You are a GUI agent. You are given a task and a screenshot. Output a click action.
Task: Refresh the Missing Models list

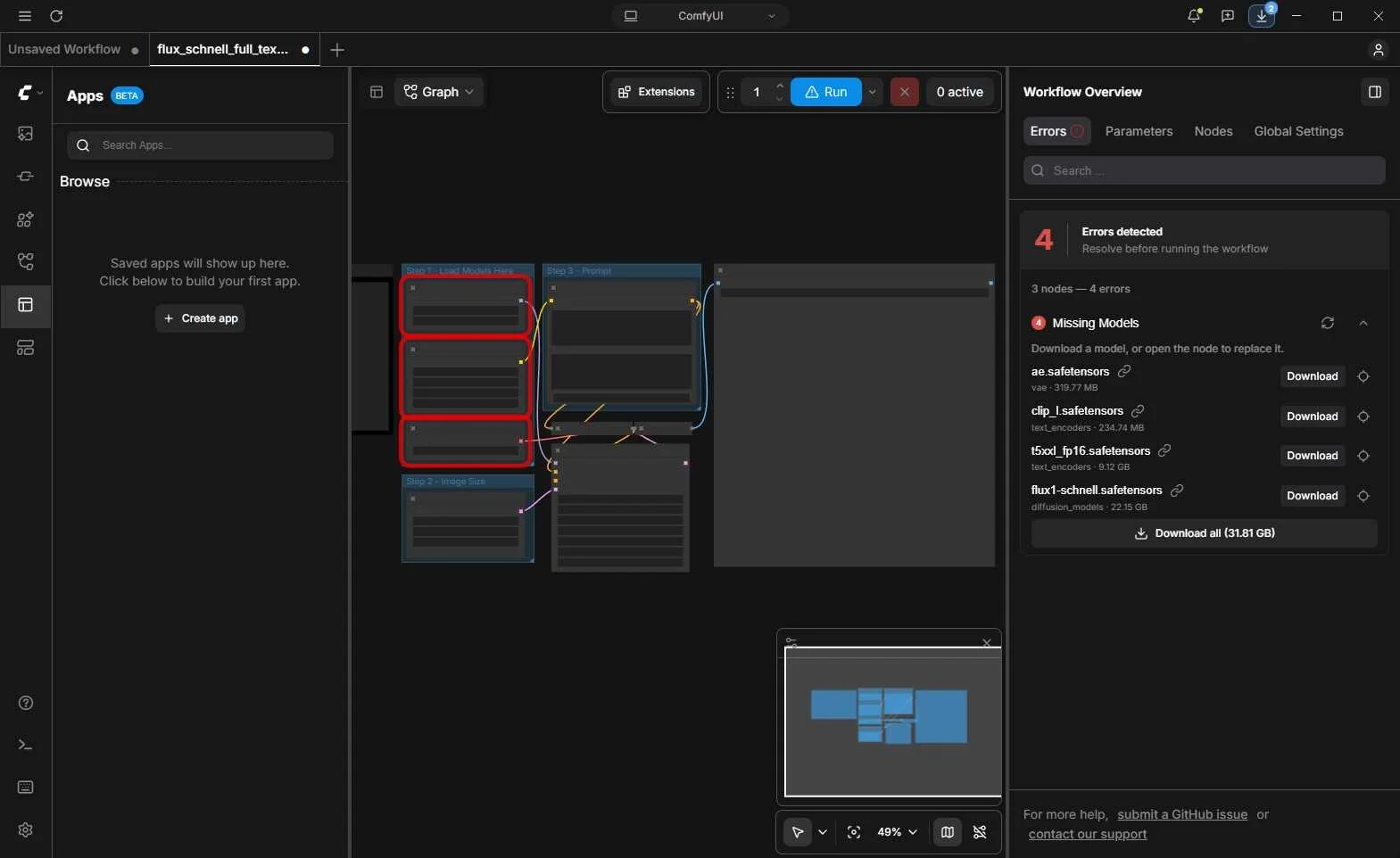[x=1328, y=323]
